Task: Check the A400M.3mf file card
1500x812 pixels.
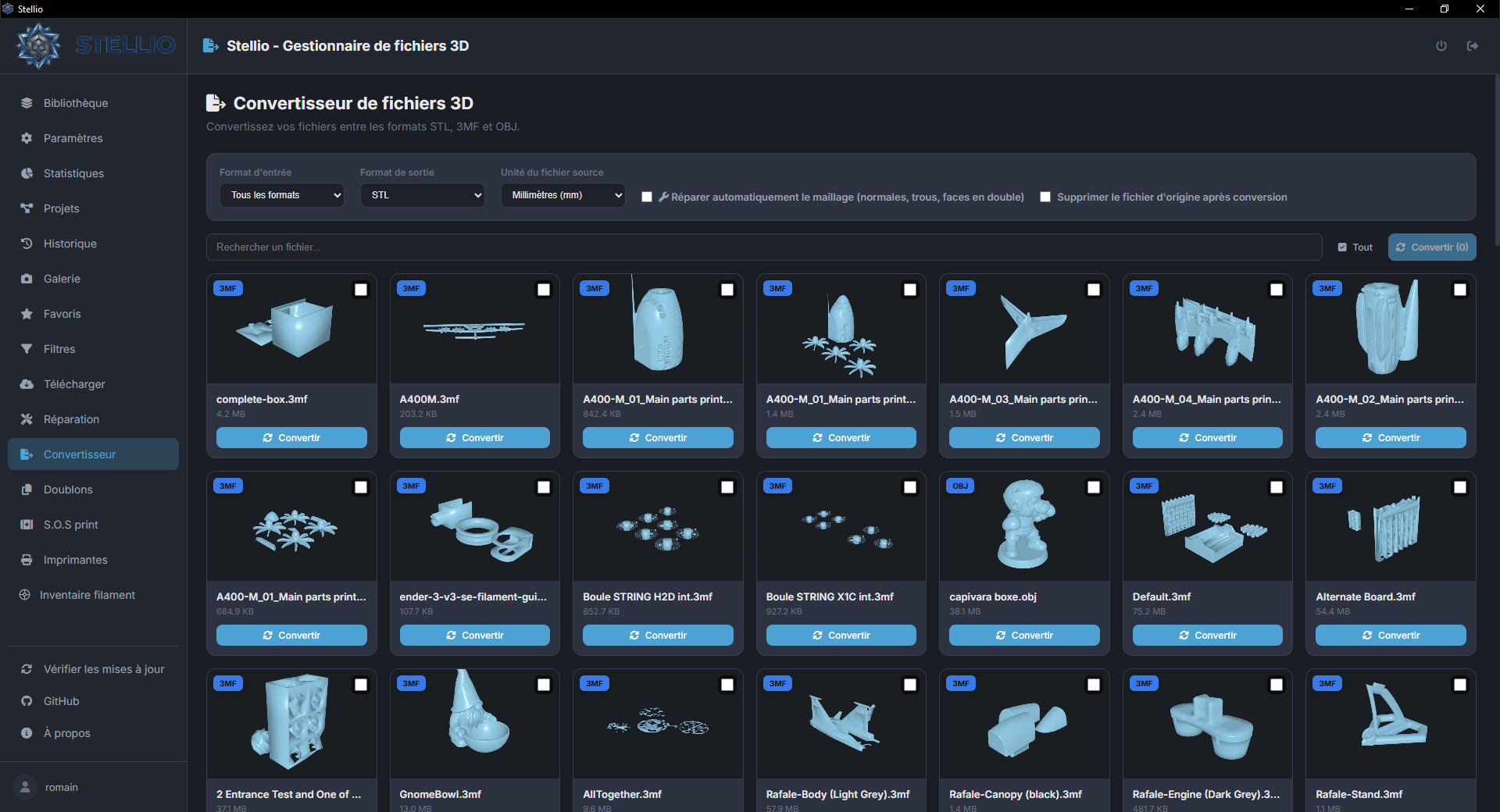Action: pos(544,290)
